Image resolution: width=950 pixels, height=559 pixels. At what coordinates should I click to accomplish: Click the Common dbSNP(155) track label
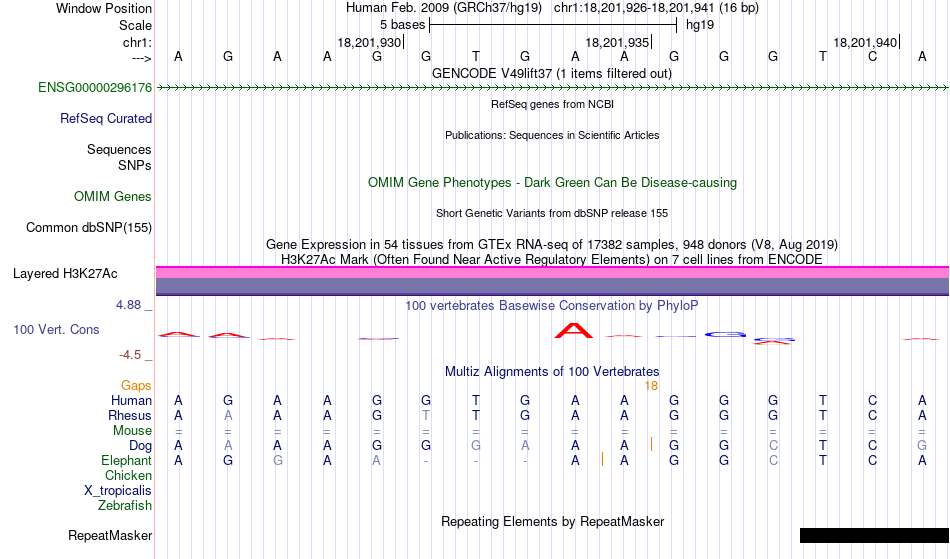coord(88,227)
